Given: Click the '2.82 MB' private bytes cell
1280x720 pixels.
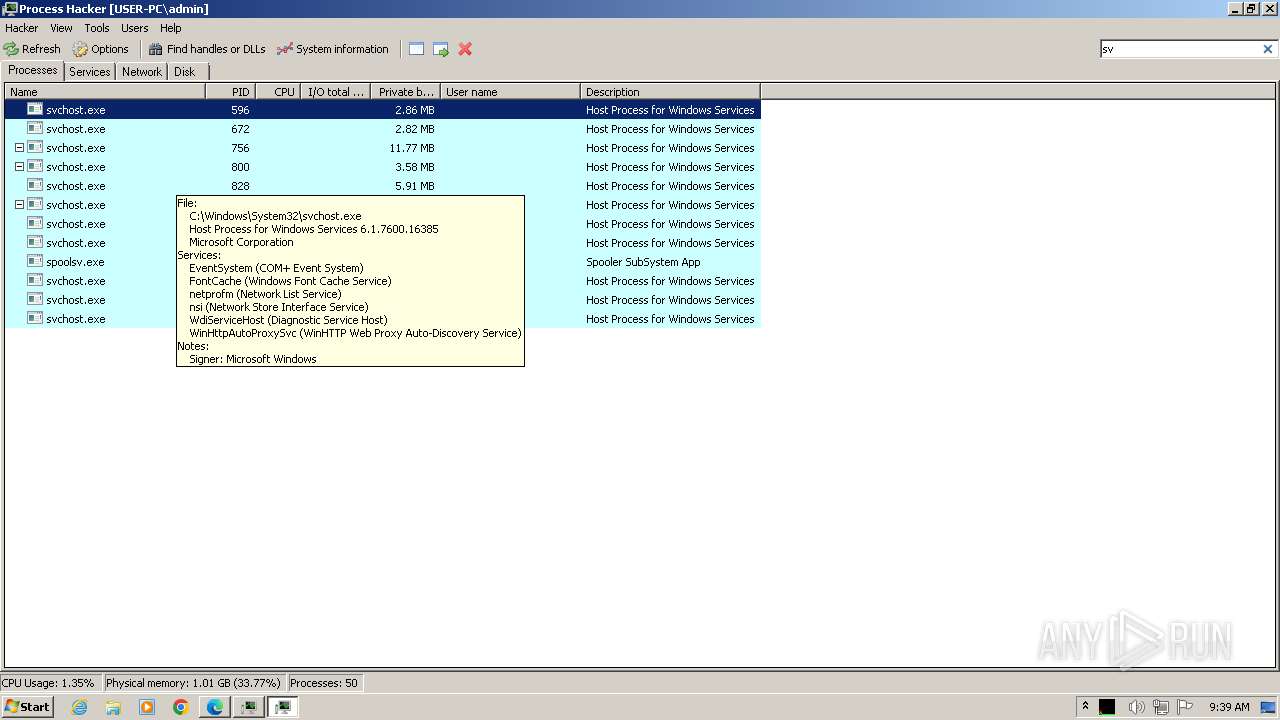Looking at the screenshot, I should [414, 129].
